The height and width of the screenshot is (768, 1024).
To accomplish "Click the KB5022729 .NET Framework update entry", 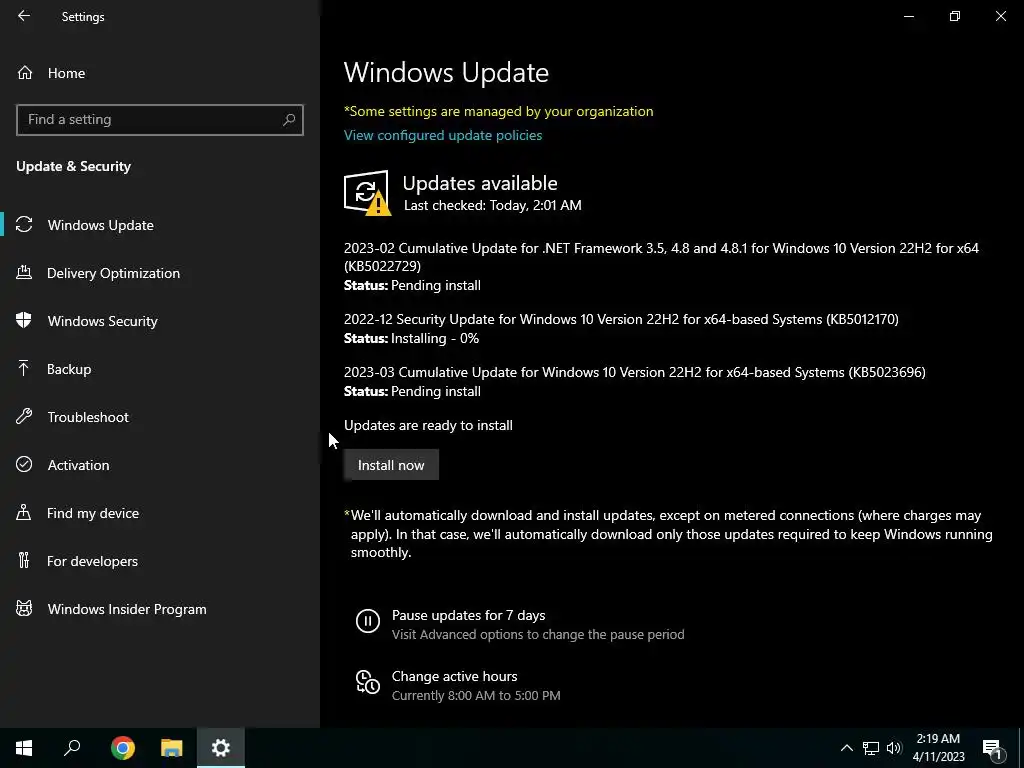I will 662,257.
